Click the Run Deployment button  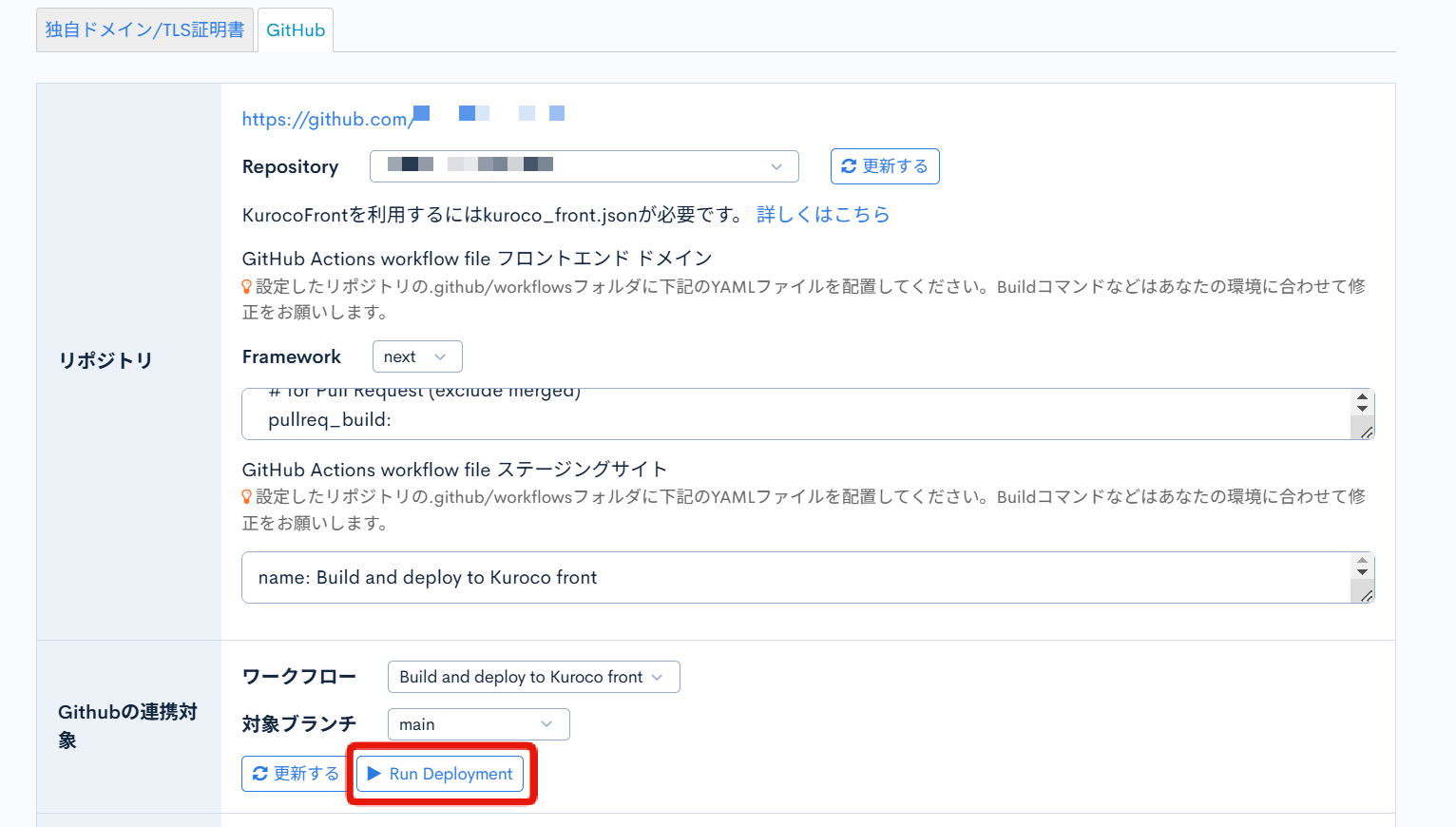(x=440, y=774)
